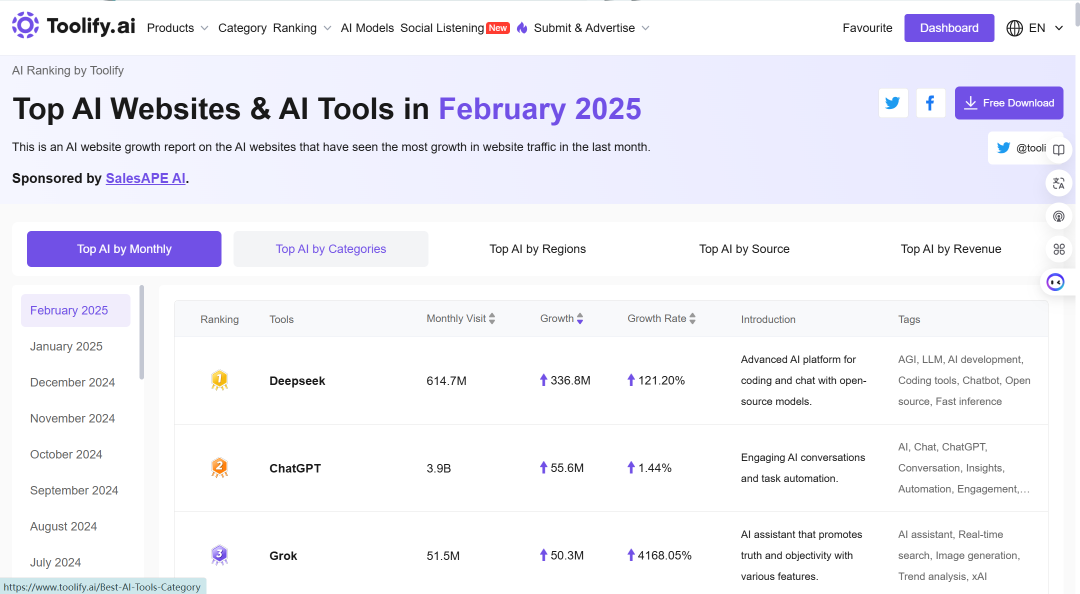
Task: Open the Deepseek tool link
Action: click(297, 380)
